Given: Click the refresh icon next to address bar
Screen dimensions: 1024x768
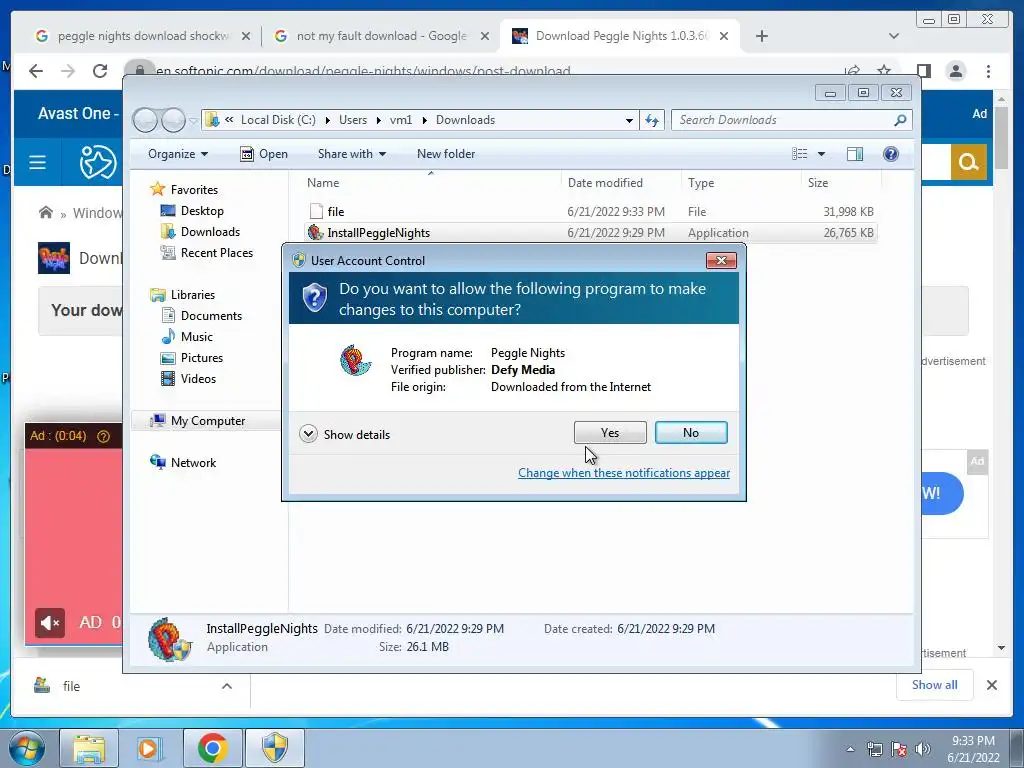Looking at the screenshot, I should coord(652,120).
